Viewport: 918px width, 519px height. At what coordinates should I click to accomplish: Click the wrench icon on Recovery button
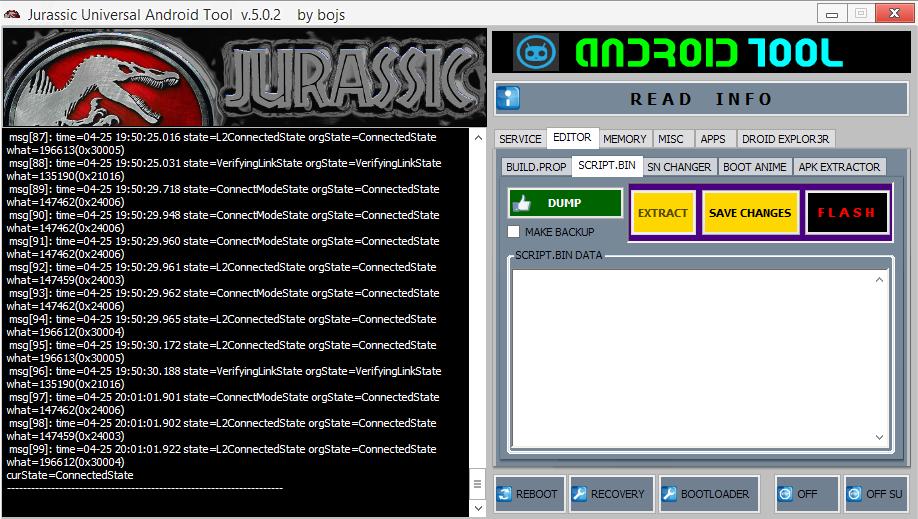click(579, 494)
